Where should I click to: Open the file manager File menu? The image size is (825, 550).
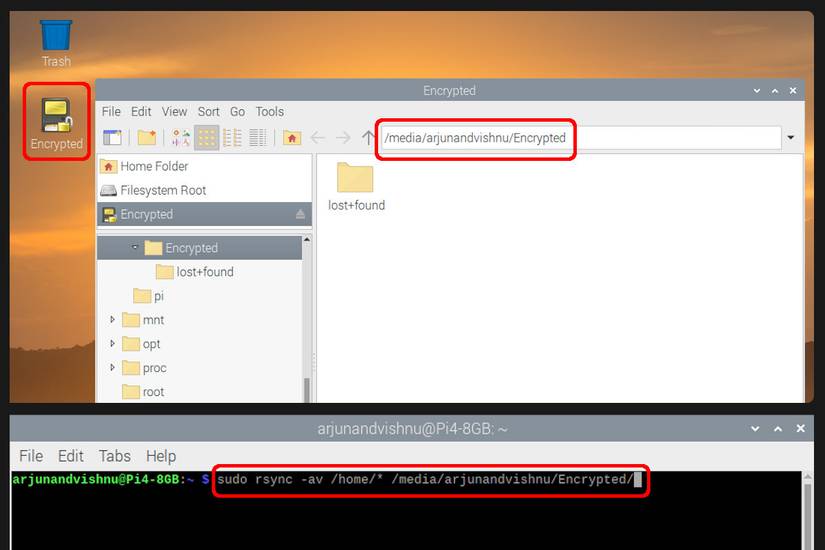pos(111,112)
